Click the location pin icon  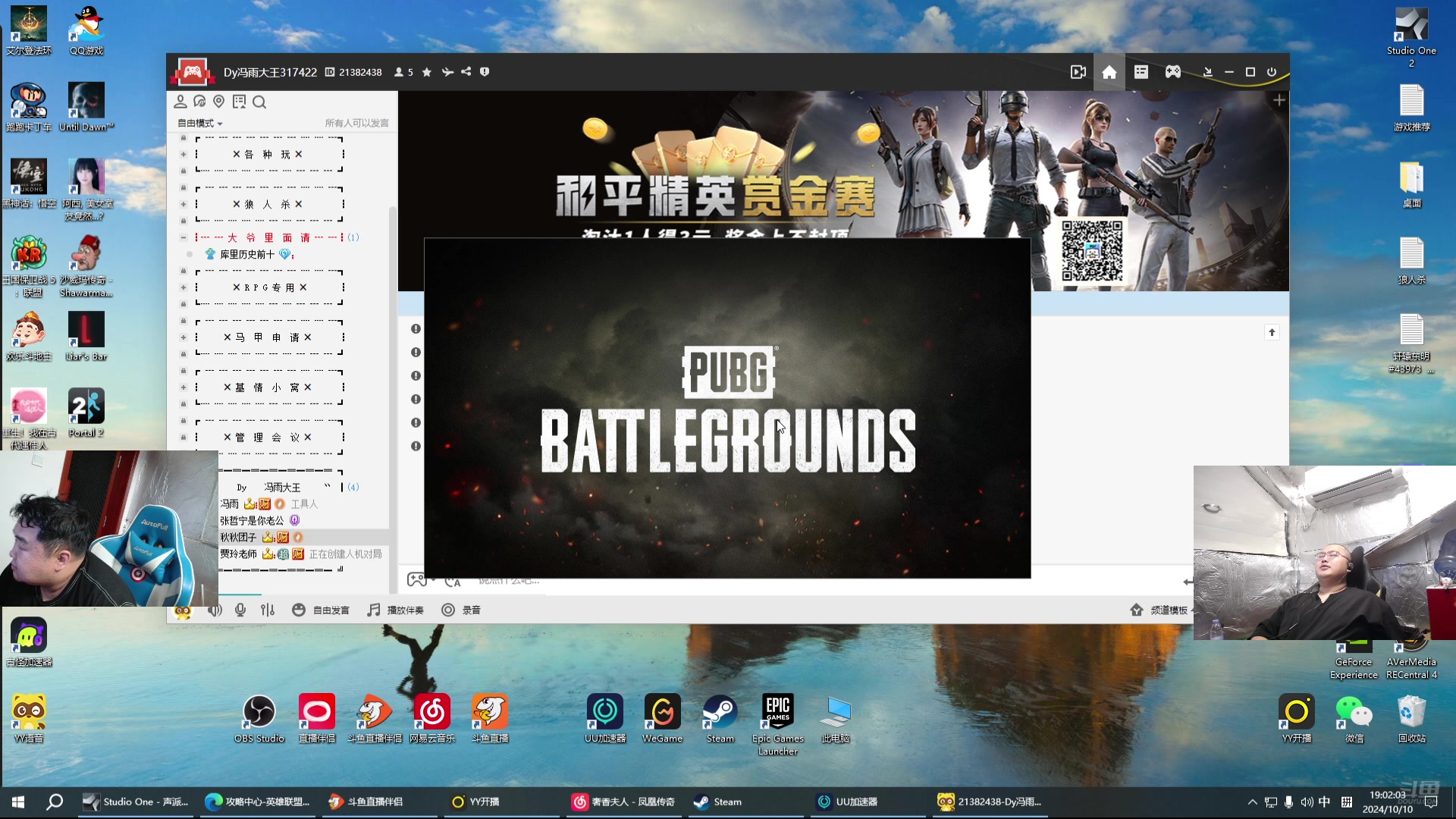[x=219, y=102]
